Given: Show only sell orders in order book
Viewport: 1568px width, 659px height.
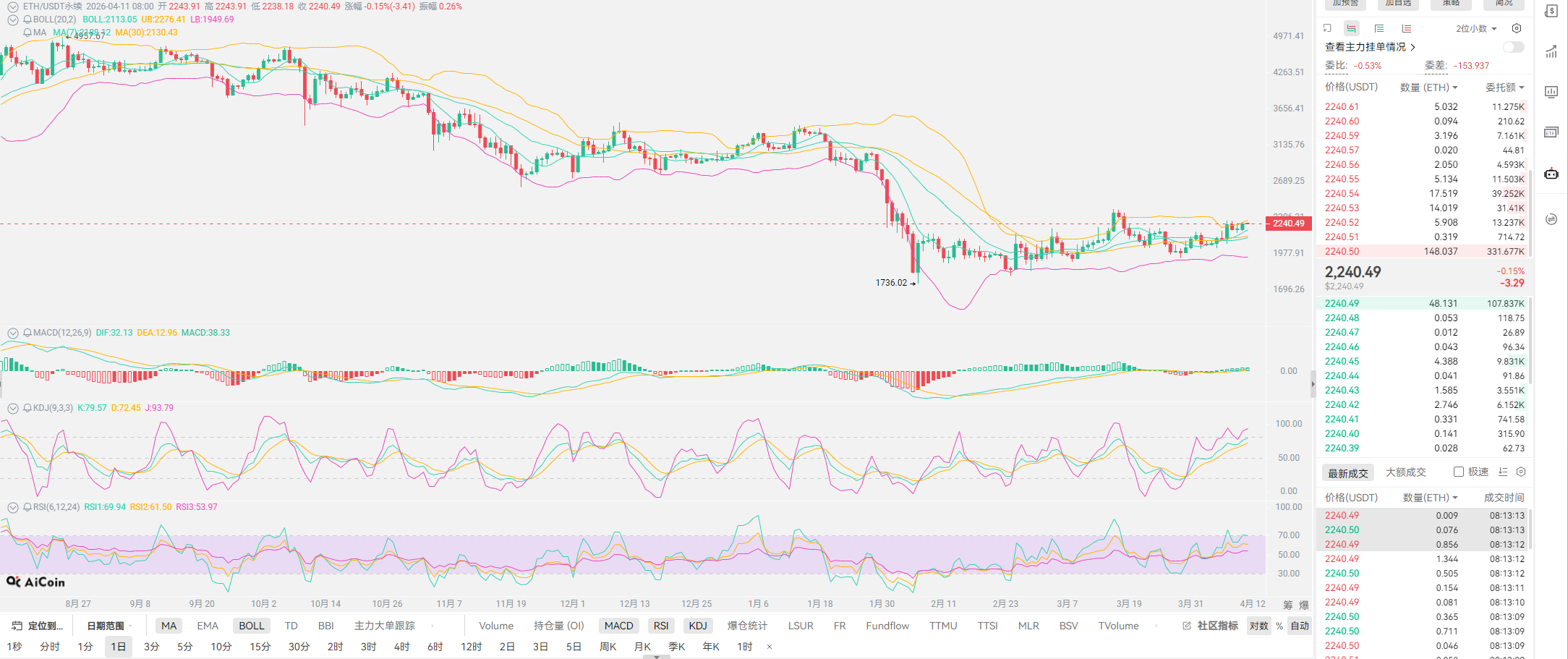Looking at the screenshot, I should pos(1407,28).
